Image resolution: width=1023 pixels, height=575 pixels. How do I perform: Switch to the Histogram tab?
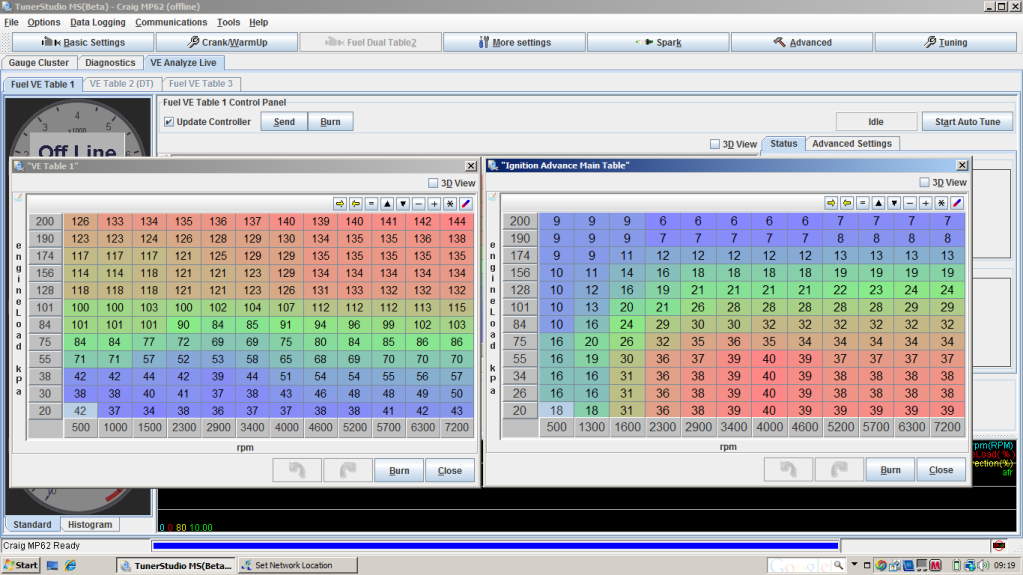pos(90,524)
